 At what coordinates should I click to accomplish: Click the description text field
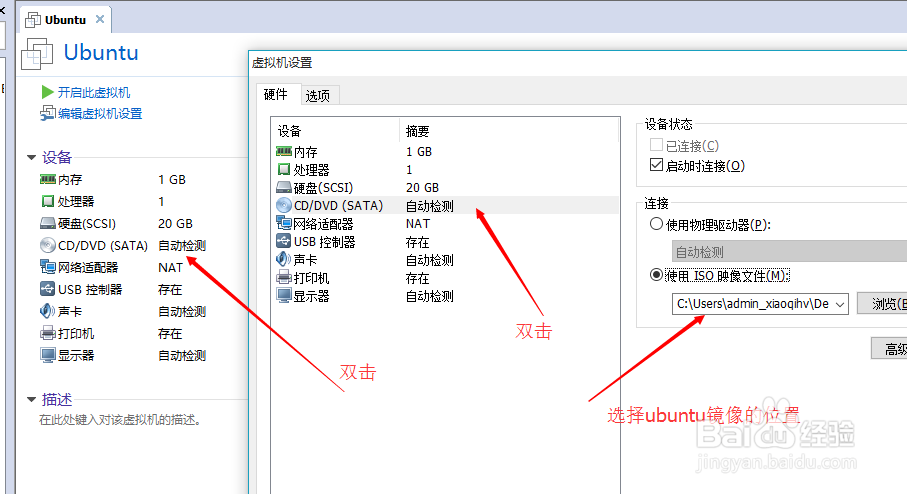click(x=120, y=420)
